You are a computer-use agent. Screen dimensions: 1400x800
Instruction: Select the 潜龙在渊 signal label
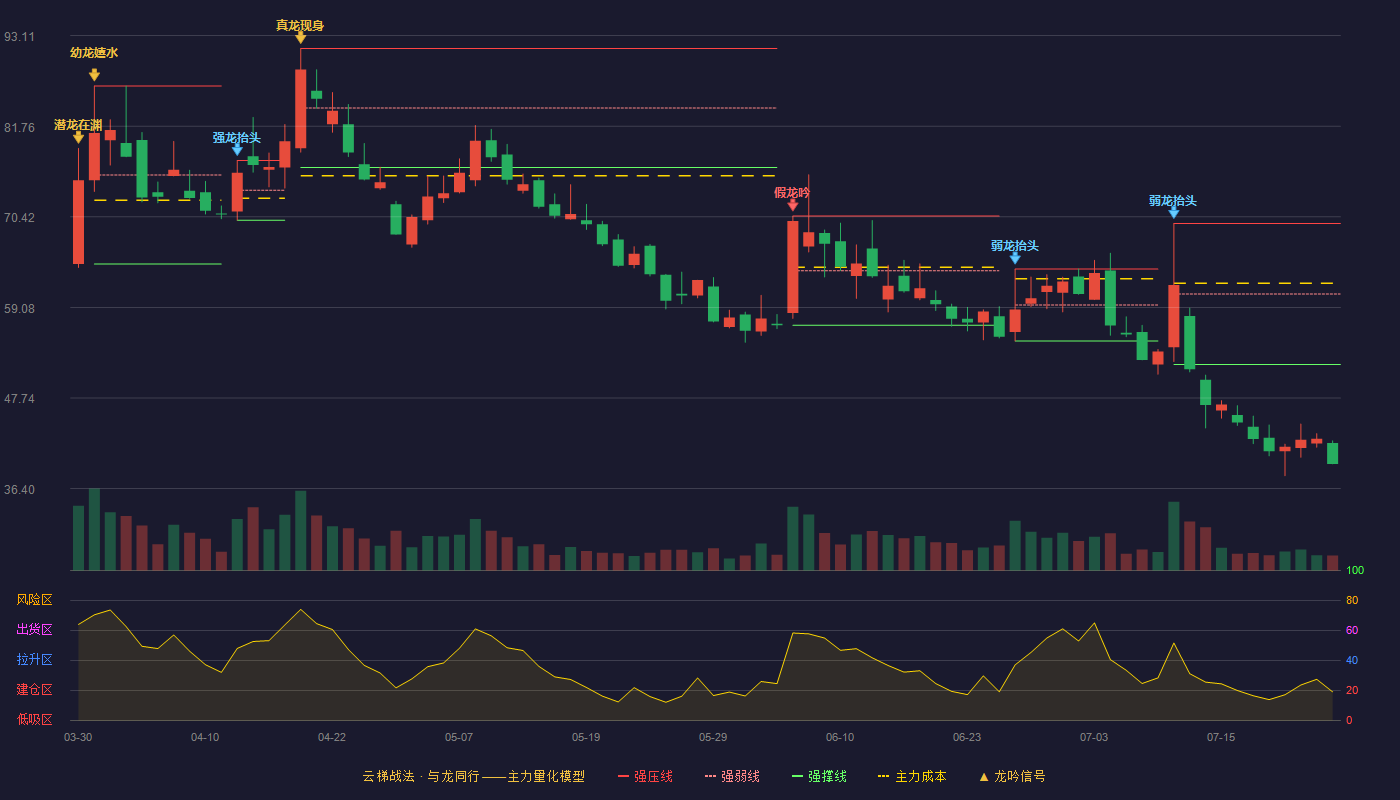coord(78,125)
